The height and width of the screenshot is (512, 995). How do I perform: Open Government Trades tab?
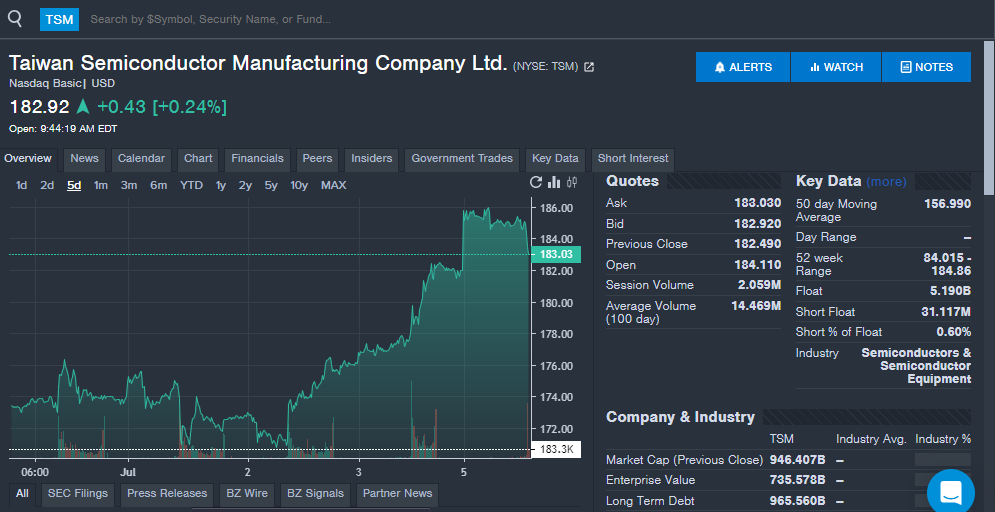tap(462, 159)
